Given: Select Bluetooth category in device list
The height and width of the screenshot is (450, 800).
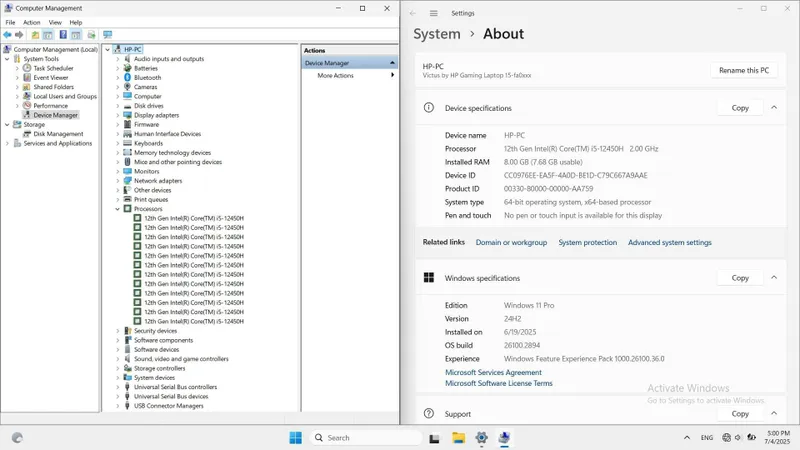Looking at the screenshot, I should 147,78.
